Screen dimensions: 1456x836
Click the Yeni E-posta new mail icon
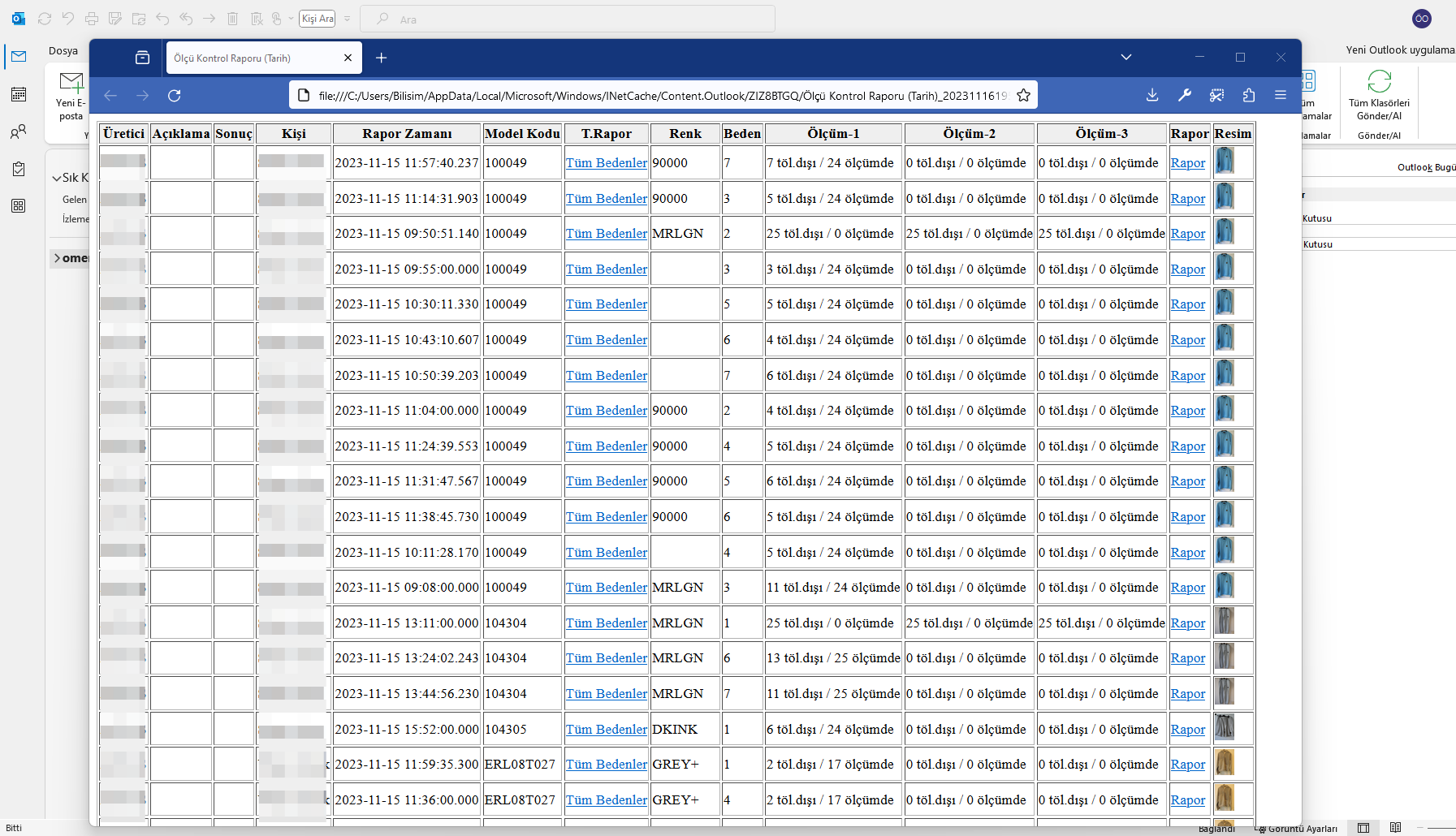(71, 82)
